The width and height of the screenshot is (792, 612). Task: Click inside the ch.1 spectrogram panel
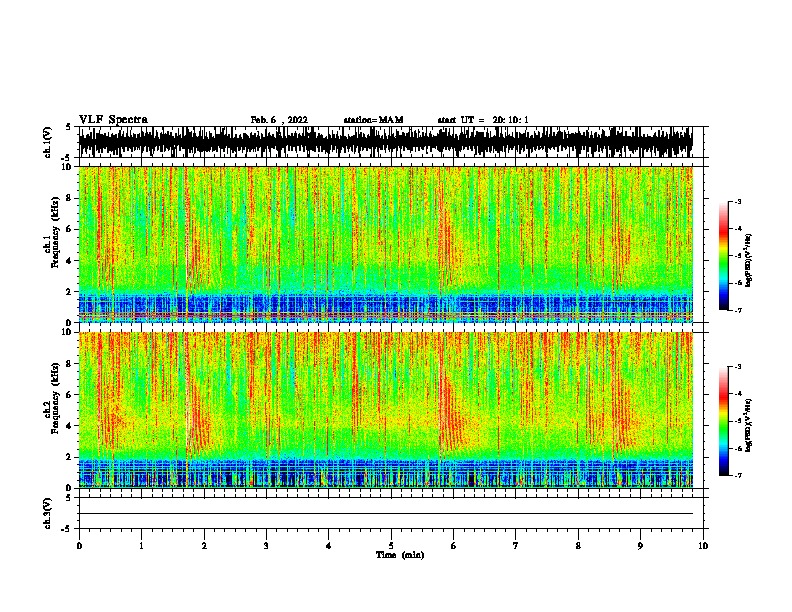click(x=385, y=244)
